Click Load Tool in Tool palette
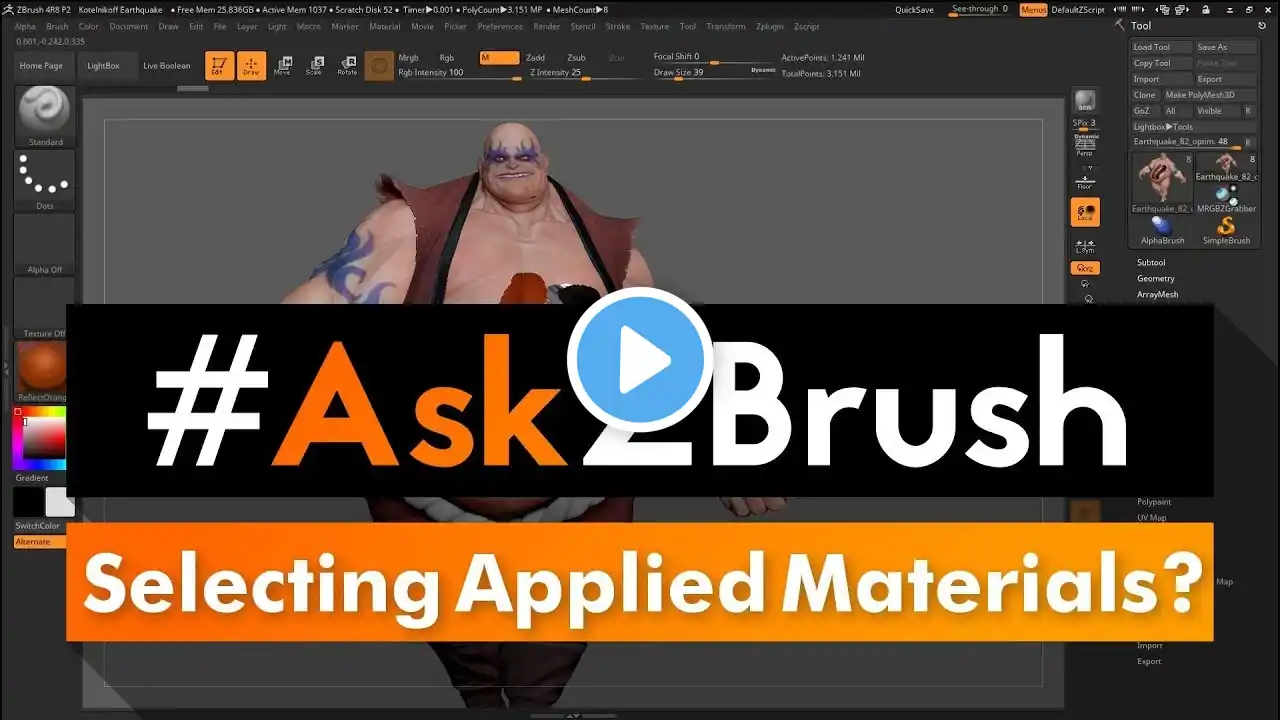 [x=1161, y=47]
